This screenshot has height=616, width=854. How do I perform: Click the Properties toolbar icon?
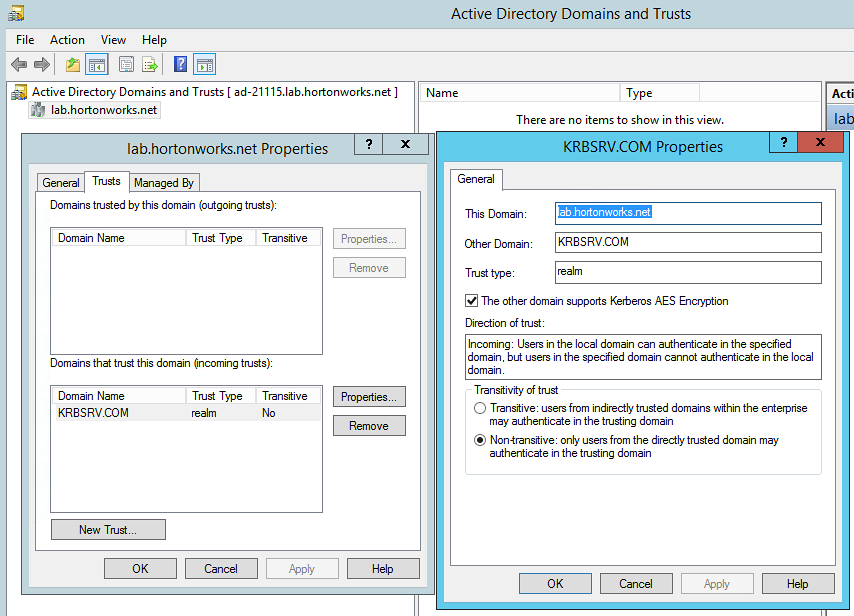127,65
